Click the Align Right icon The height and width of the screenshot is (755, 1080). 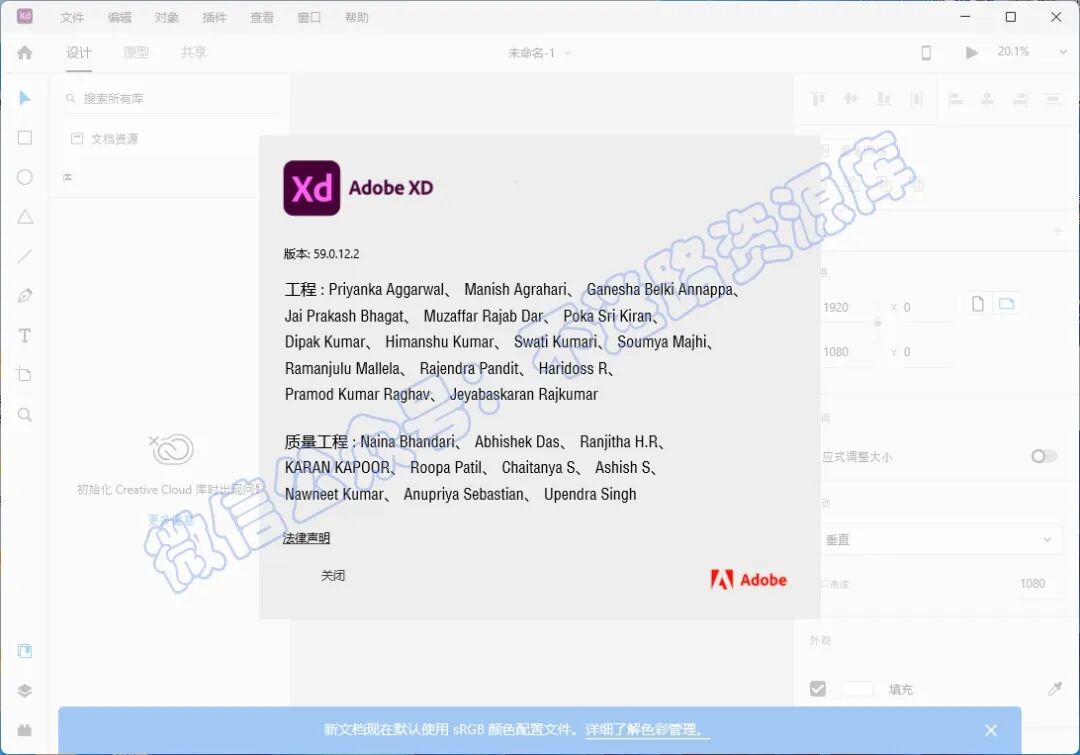pyautogui.click(x=1020, y=99)
